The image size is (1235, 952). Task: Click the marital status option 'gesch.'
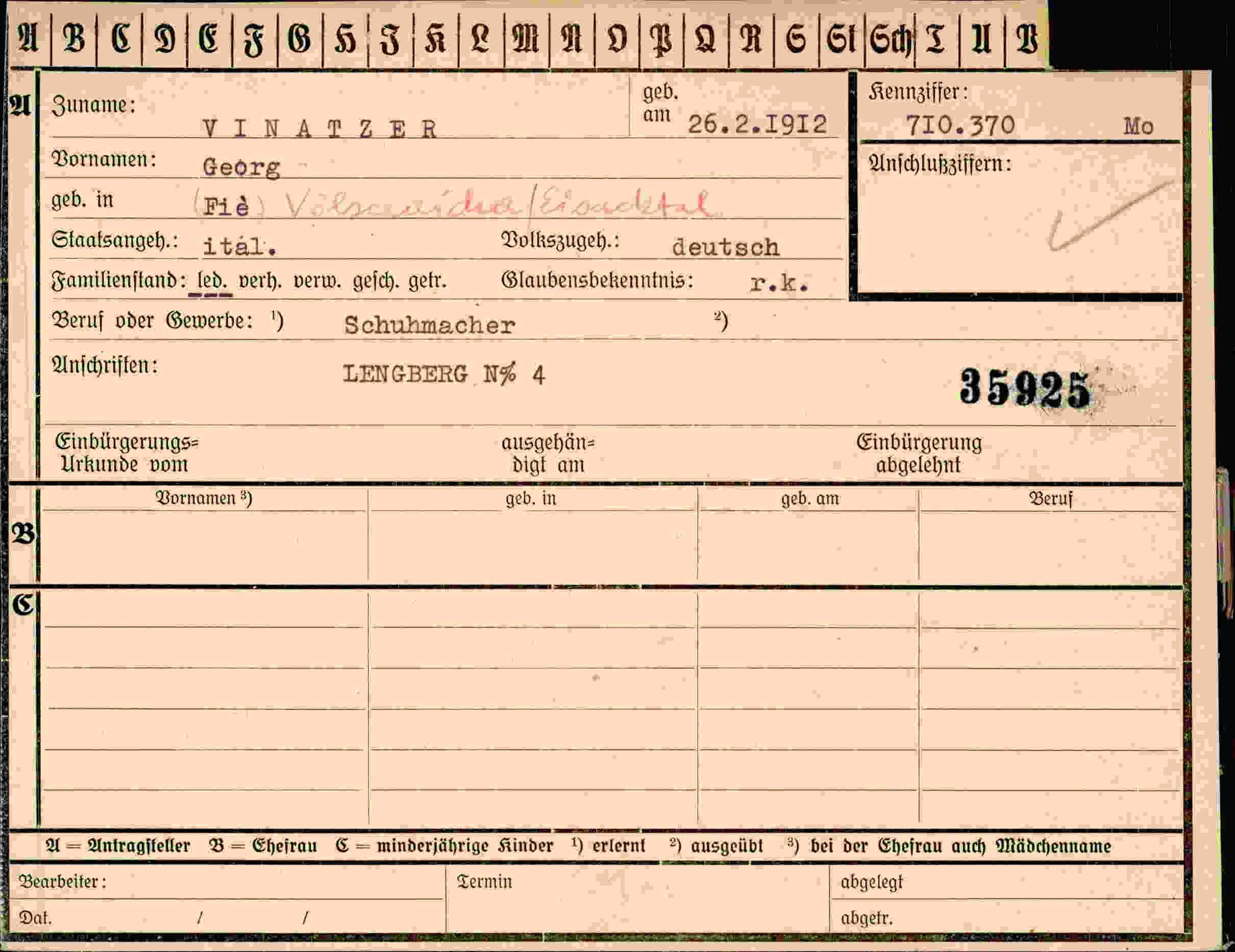376,281
